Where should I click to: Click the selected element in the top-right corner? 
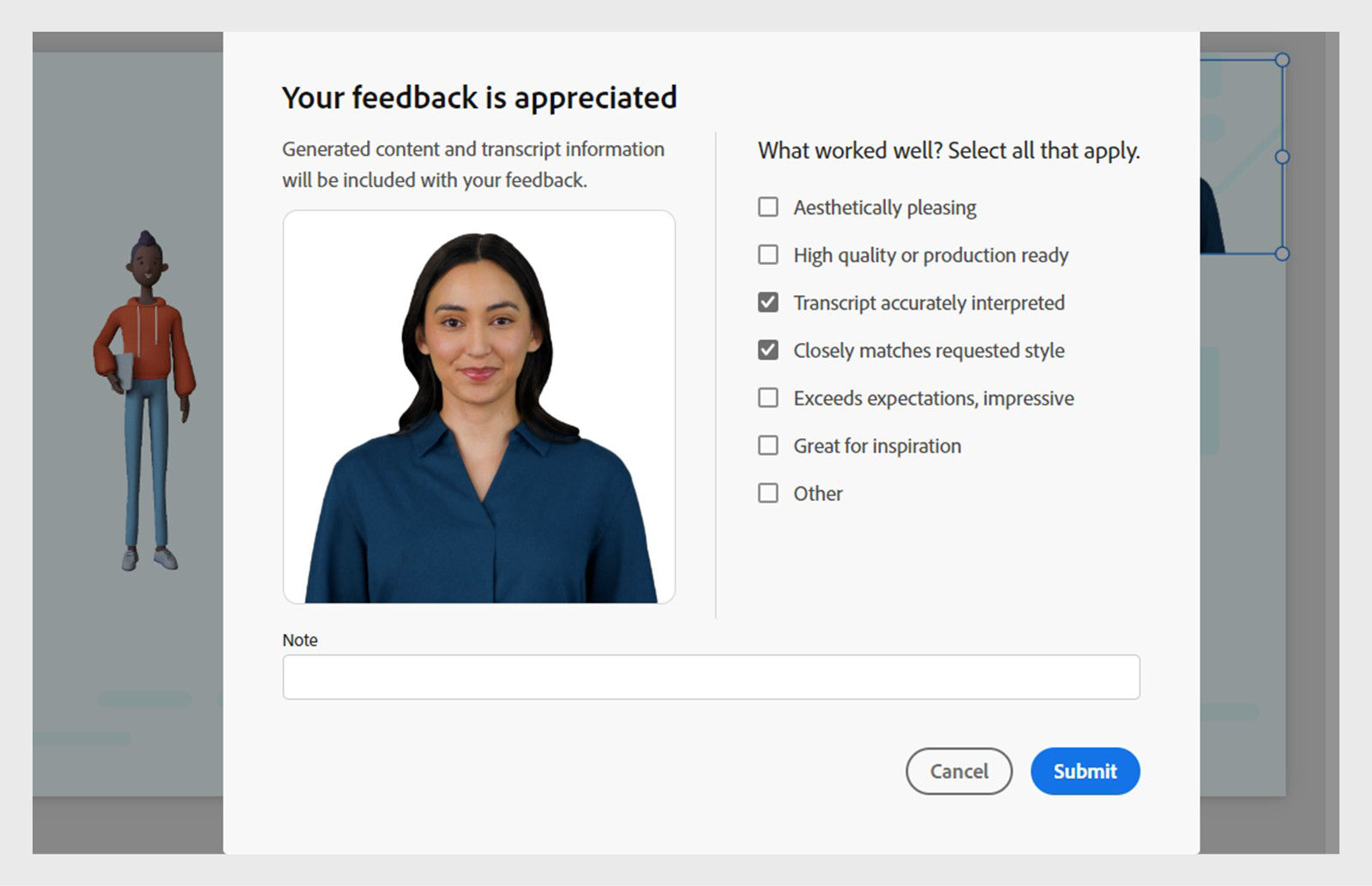click(1243, 154)
